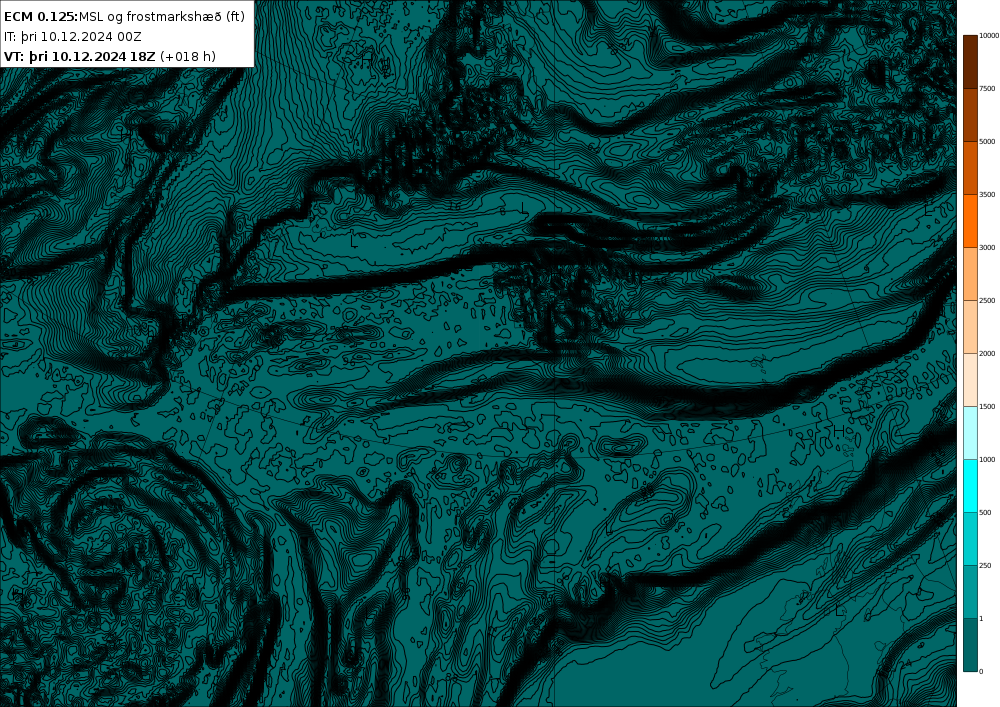
Task: Click the bright orange 3000–3500 ft color band
Action: click(970, 221)
